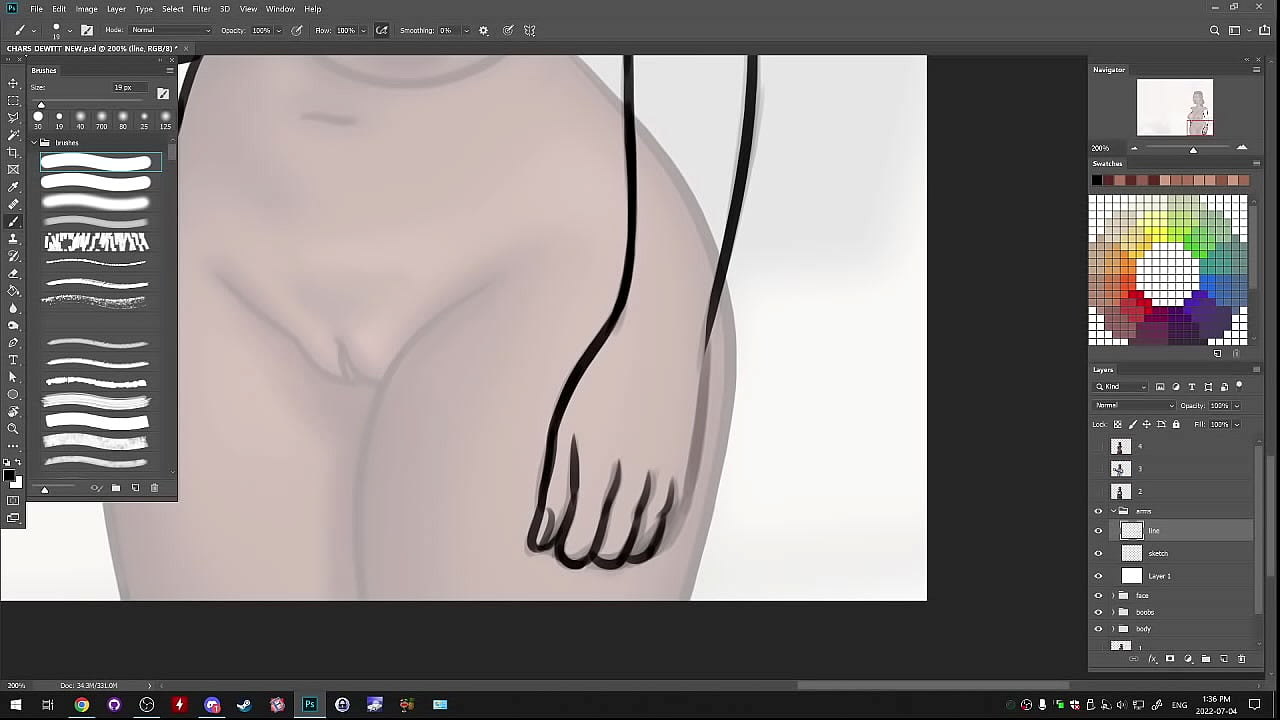
Task: Open the smoothing options gear icon
Action: coord(484,31)
